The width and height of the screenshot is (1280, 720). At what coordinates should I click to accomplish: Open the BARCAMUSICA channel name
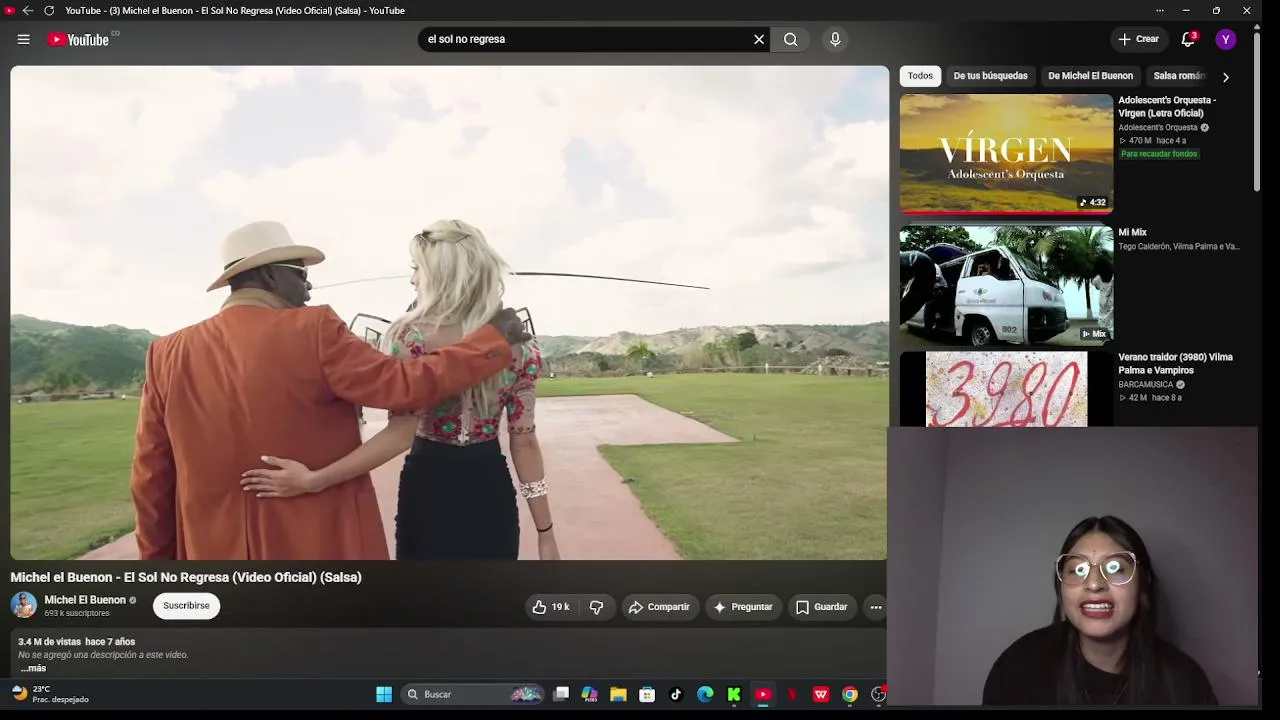[x=1146, y=385]
